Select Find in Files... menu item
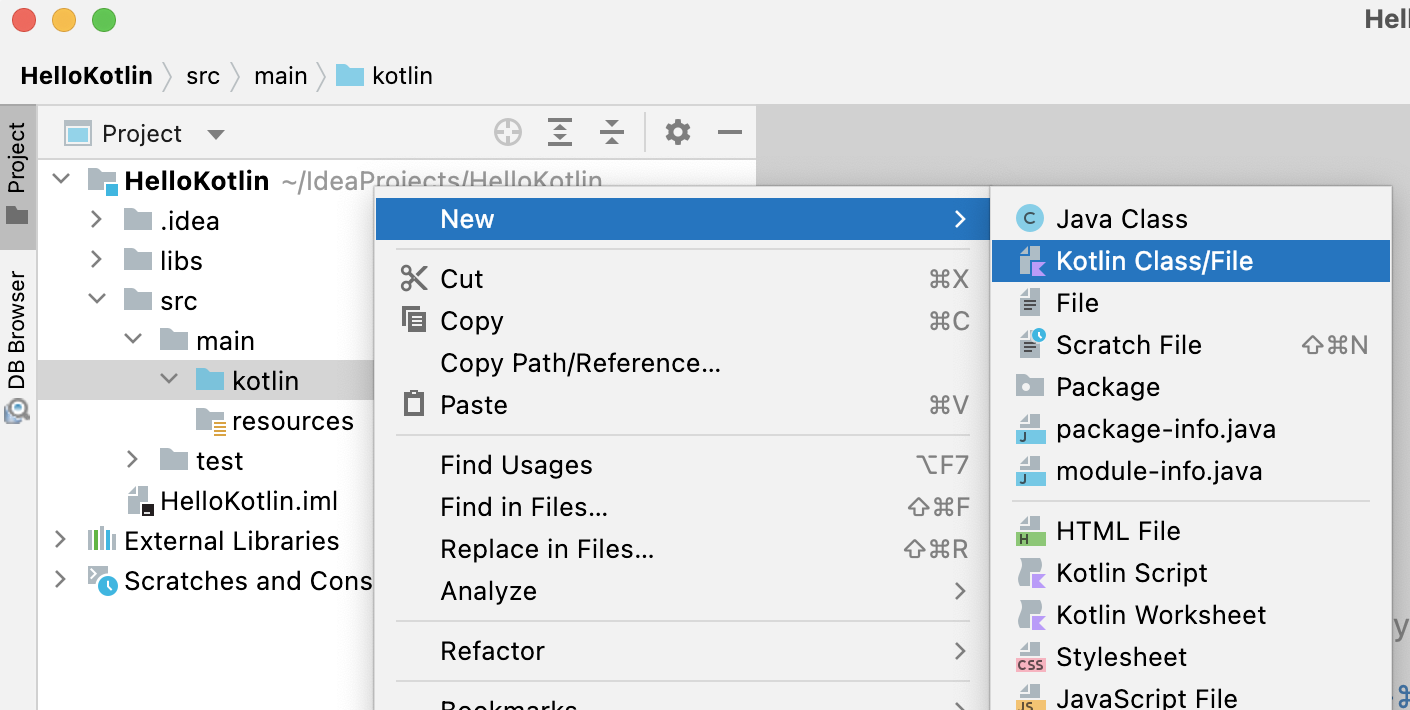This screenshot has height=710, width=1410. (x=683, y=507)
